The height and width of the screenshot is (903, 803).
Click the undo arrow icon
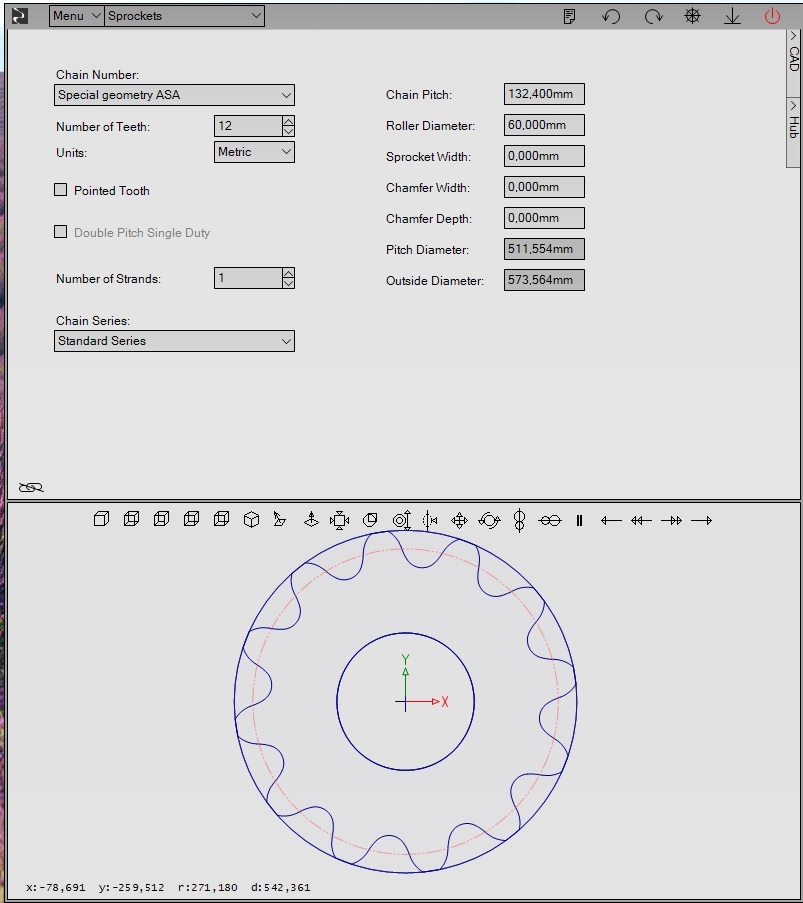tap(611, 16)
